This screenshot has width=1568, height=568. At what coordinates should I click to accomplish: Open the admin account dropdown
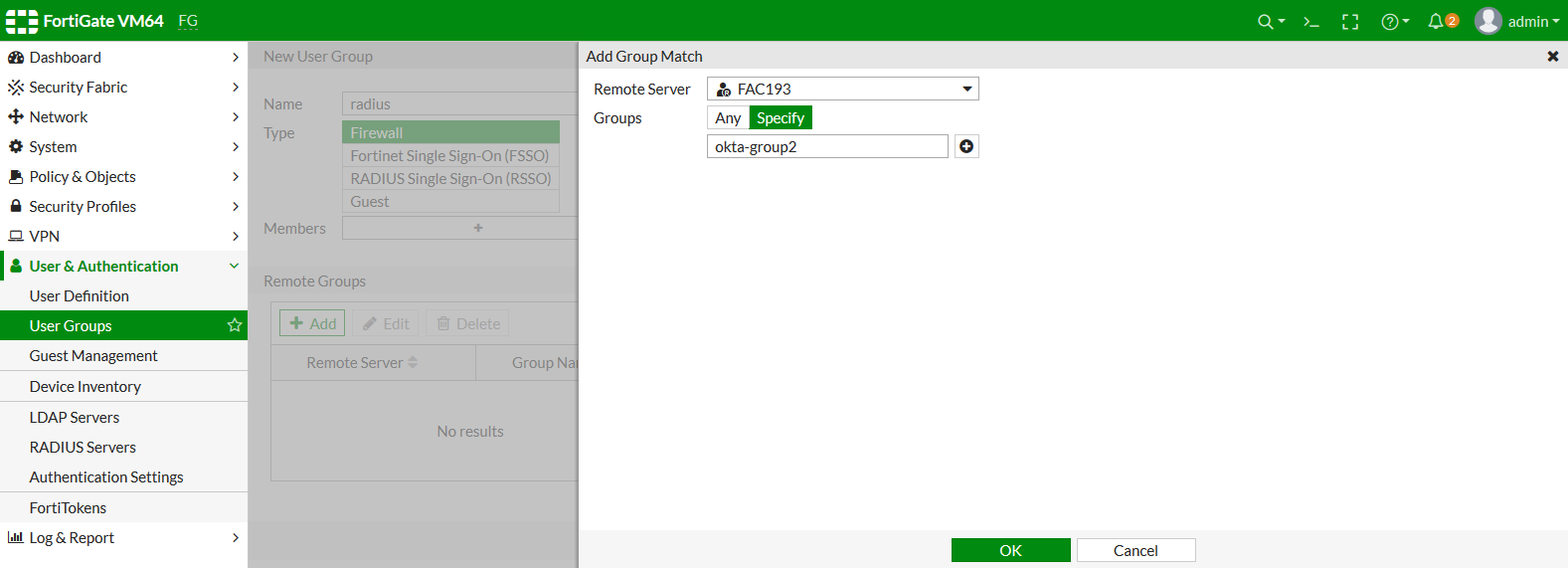(x=1534, y=22)
